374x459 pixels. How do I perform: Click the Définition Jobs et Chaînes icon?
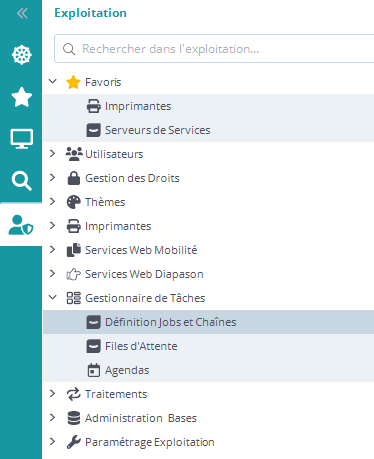tap(93, 322)
